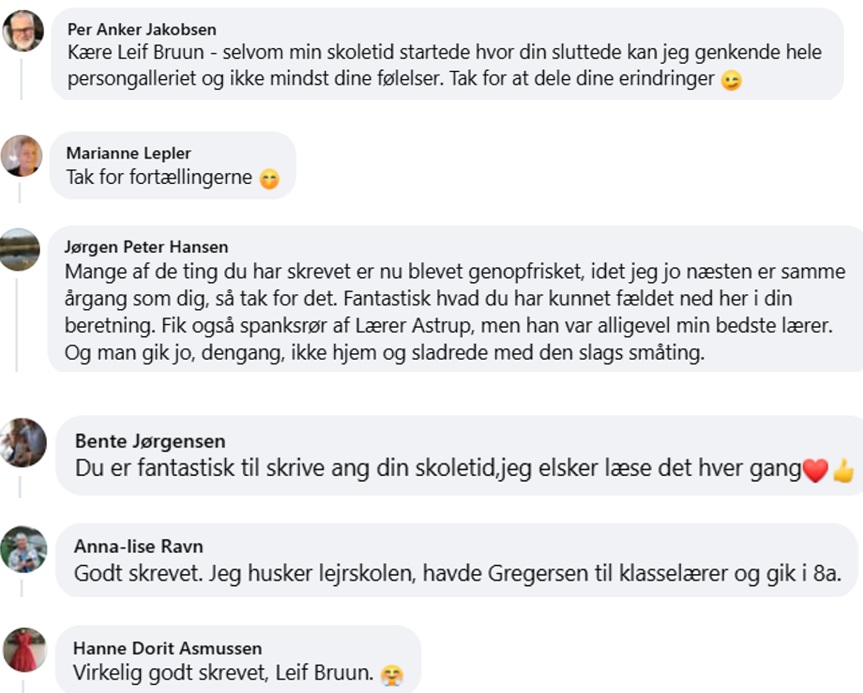
Task: Open Marianne Lepler's name link
Action: pos(128,153)
